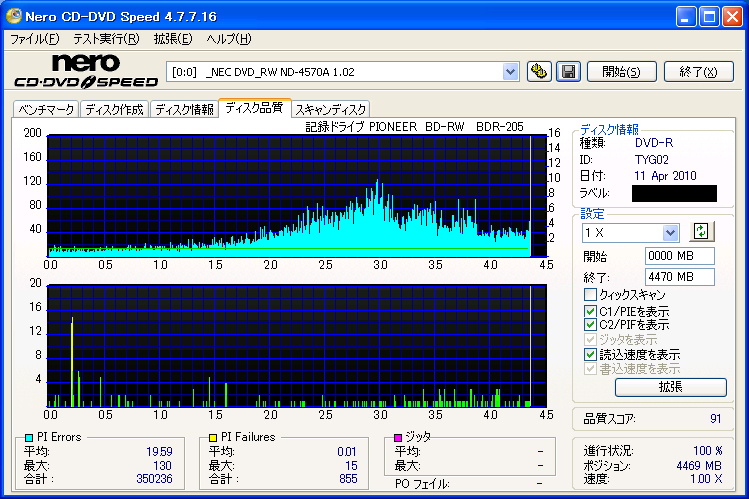This screenshot has width=749, height=499.
Task: Uncheck C2/PIFを表示 checkbox
Action: tap(590, 325)
